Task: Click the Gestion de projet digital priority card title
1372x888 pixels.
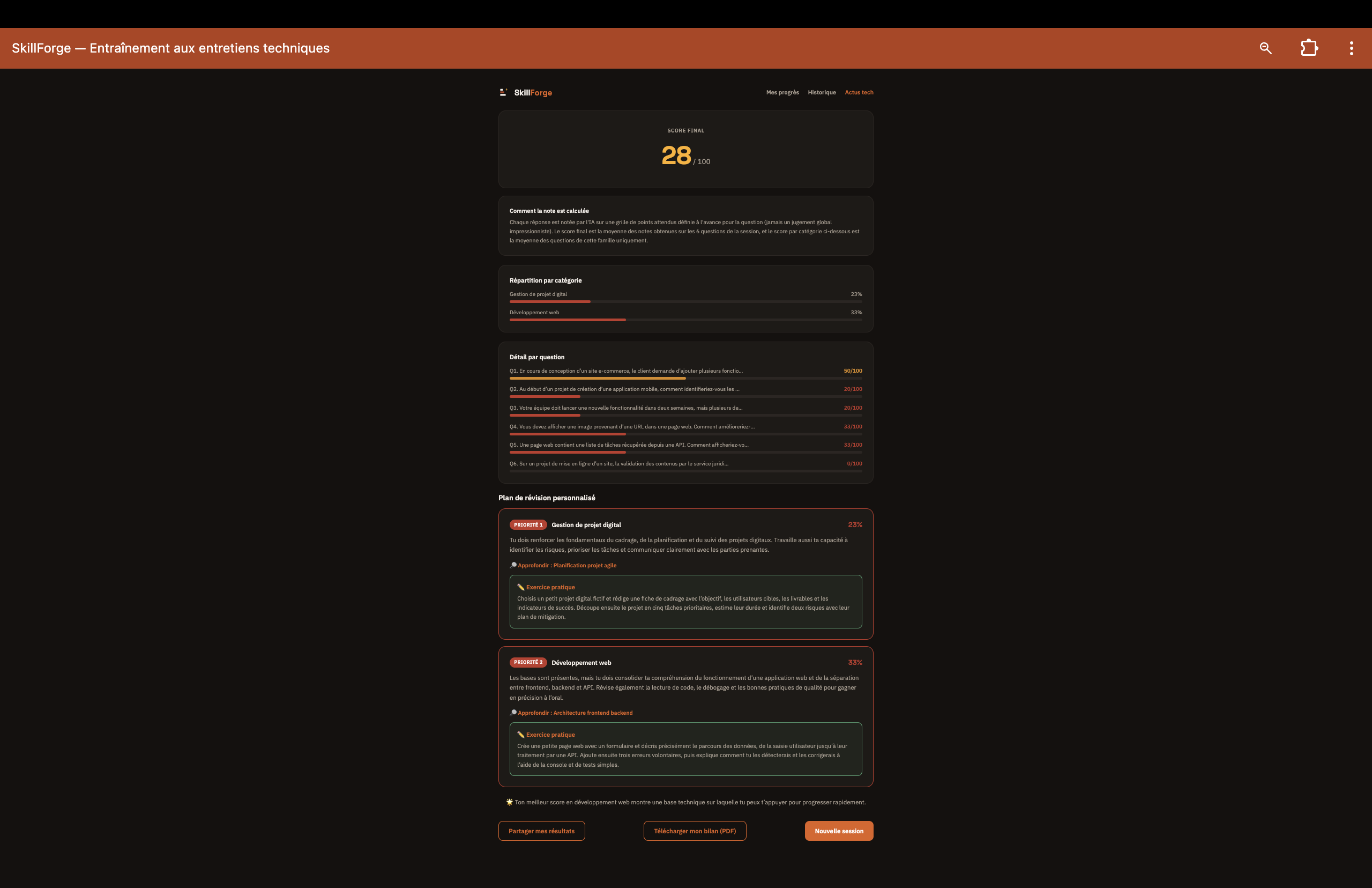Action: (586, 525)
